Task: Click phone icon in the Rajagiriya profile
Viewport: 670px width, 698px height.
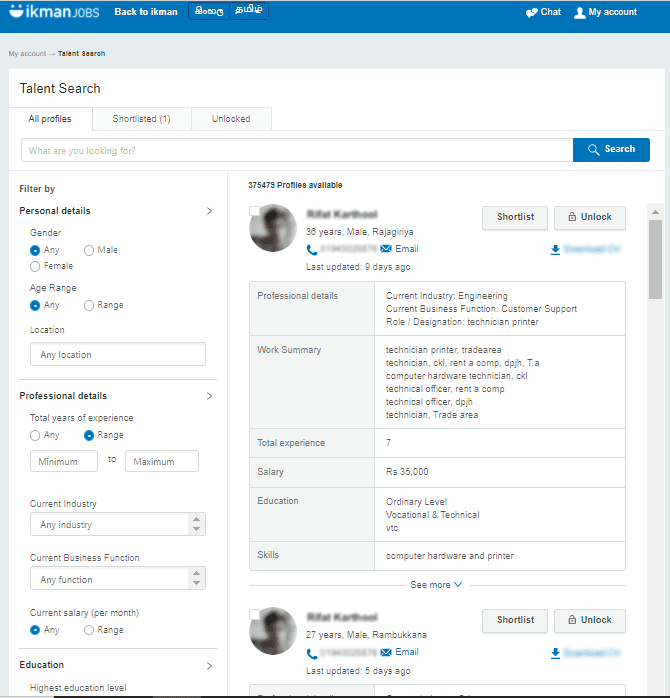Action: pyautogui.click(x=312, y=250)
